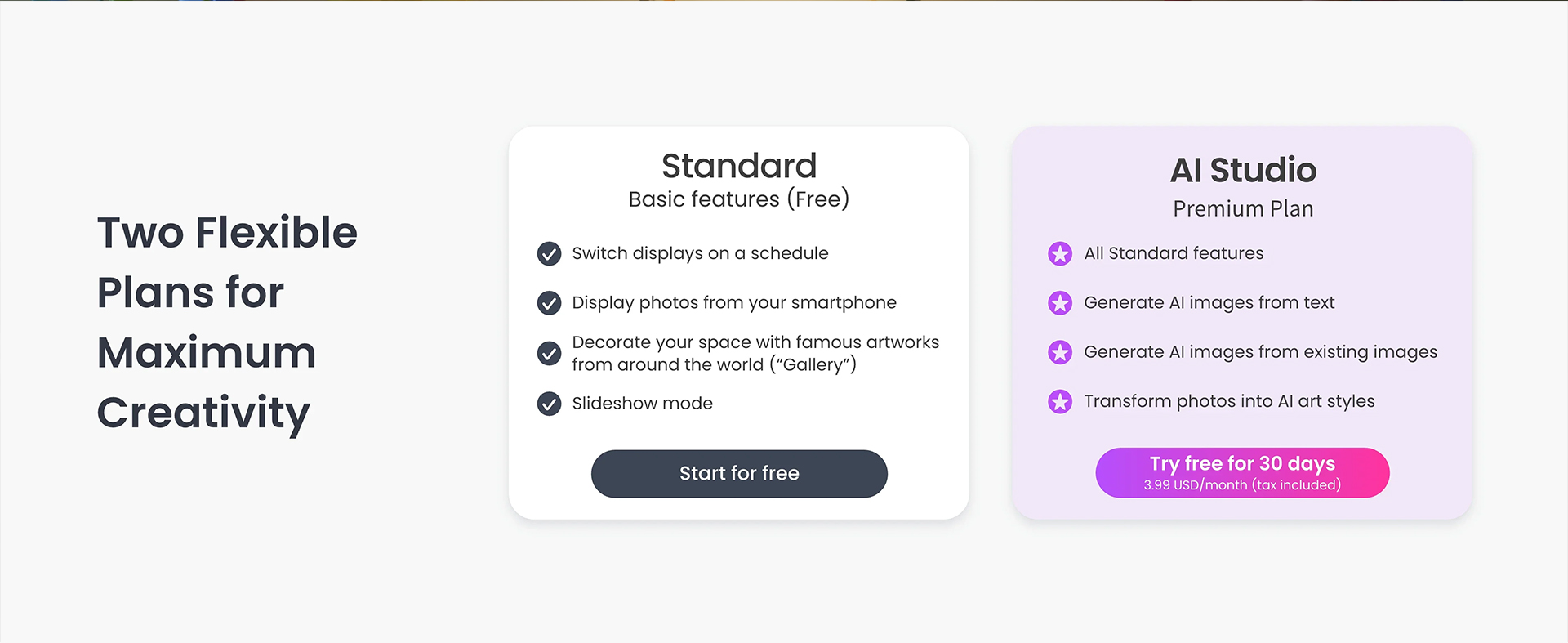Click the Premium Plan subtitle
This screenshot has height=643, width=1568.
[1243, 209]
